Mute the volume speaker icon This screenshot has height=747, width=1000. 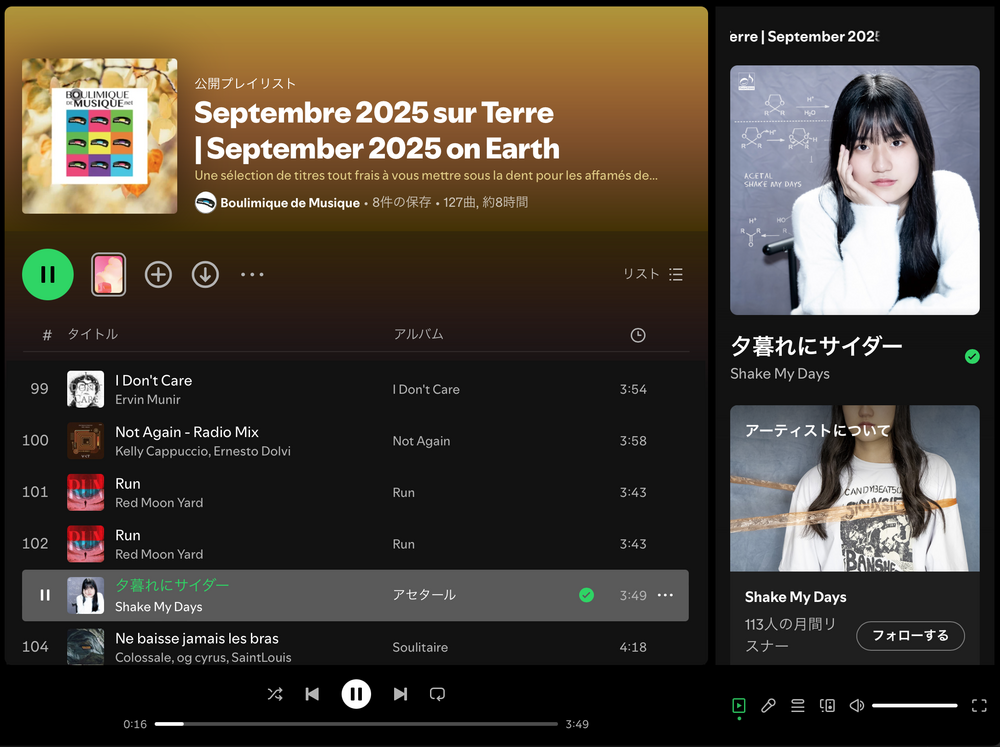pos(857,706)
